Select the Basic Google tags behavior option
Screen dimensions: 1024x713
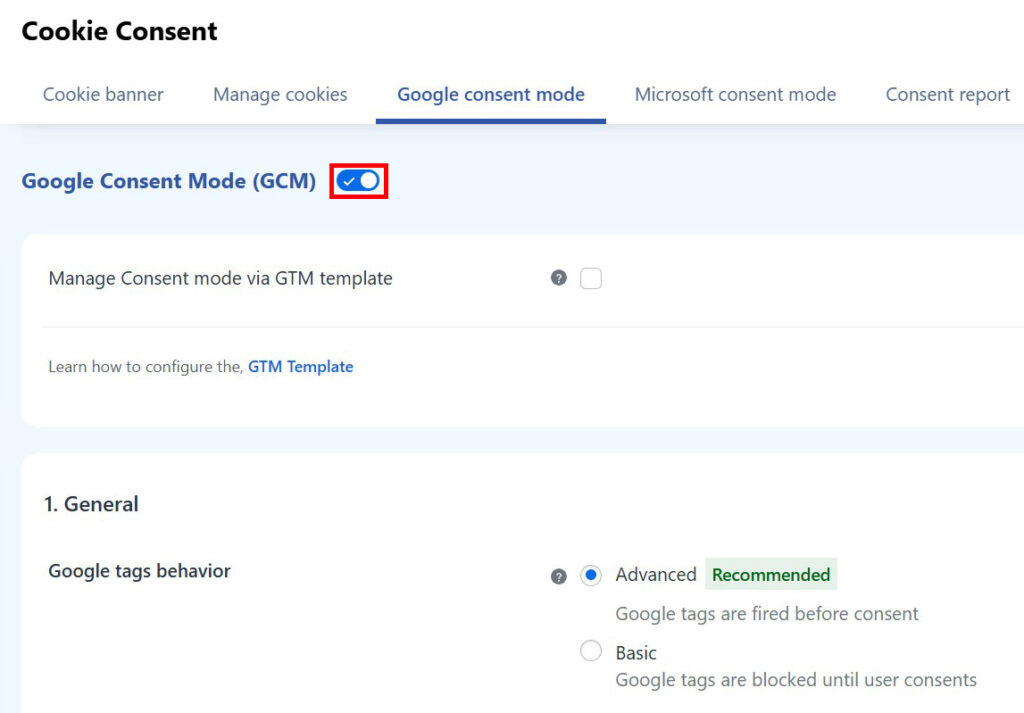click(x=590, y=652)
